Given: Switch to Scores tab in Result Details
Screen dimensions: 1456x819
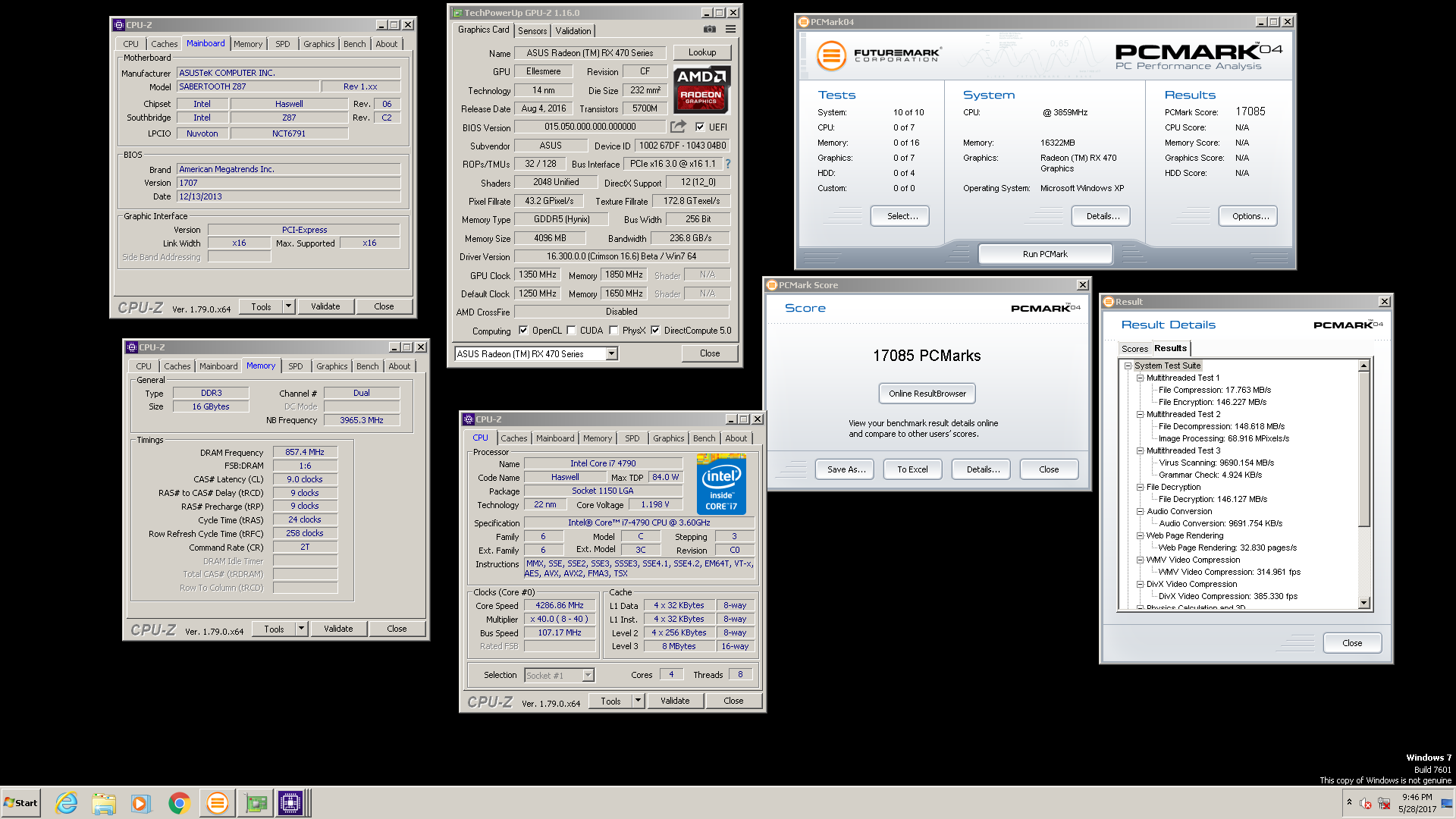Looking at the screenshot, I should (x=1134, y=349).
